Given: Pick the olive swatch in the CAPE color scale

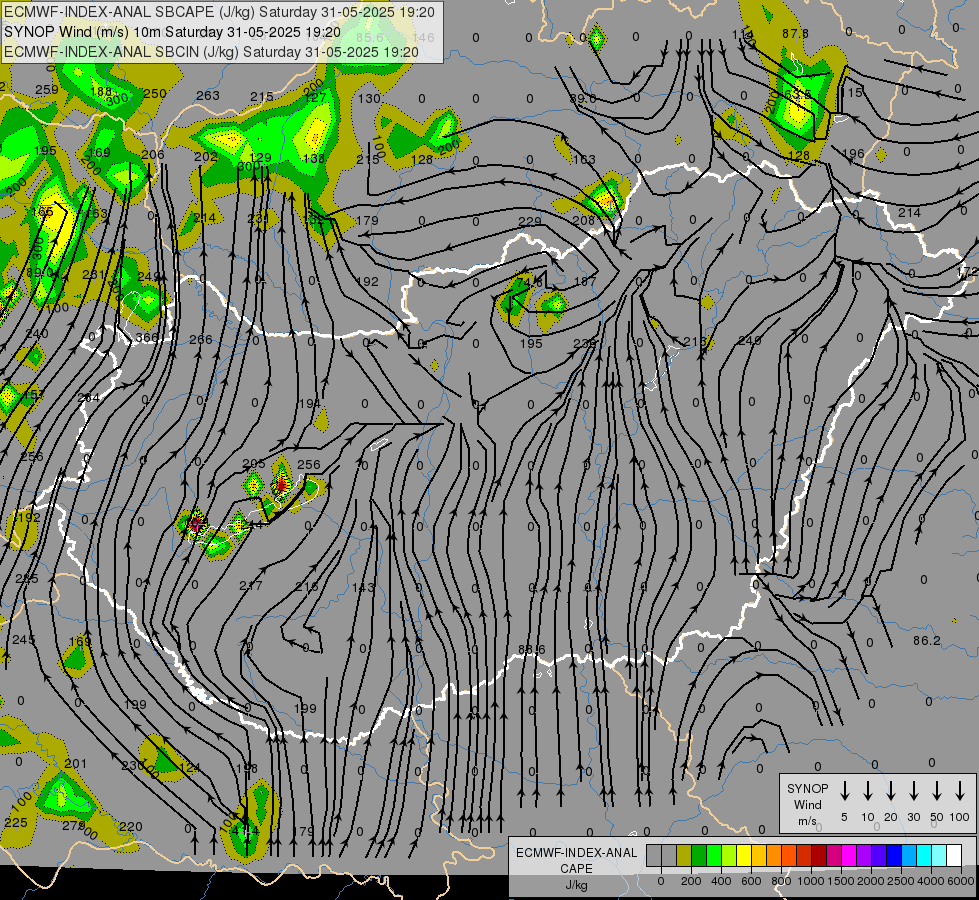Looking at the screenshot, I should 684,855.
